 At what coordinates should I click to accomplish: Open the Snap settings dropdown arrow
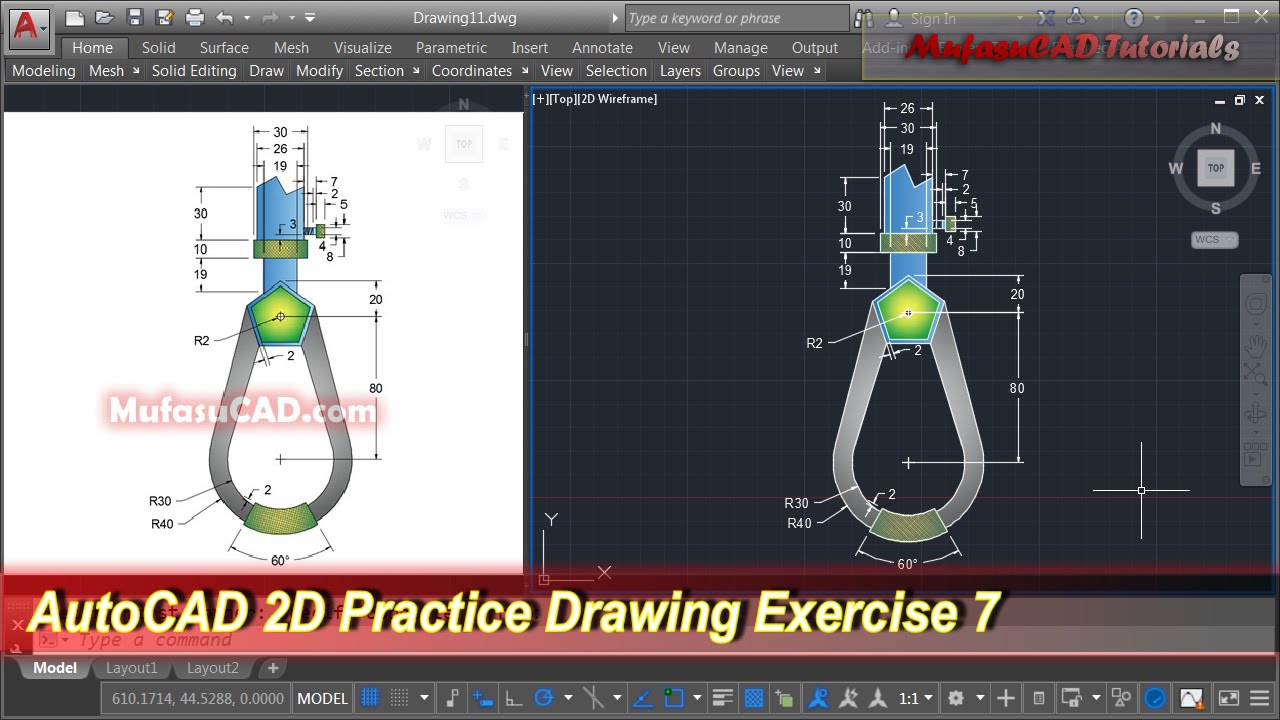425,698
